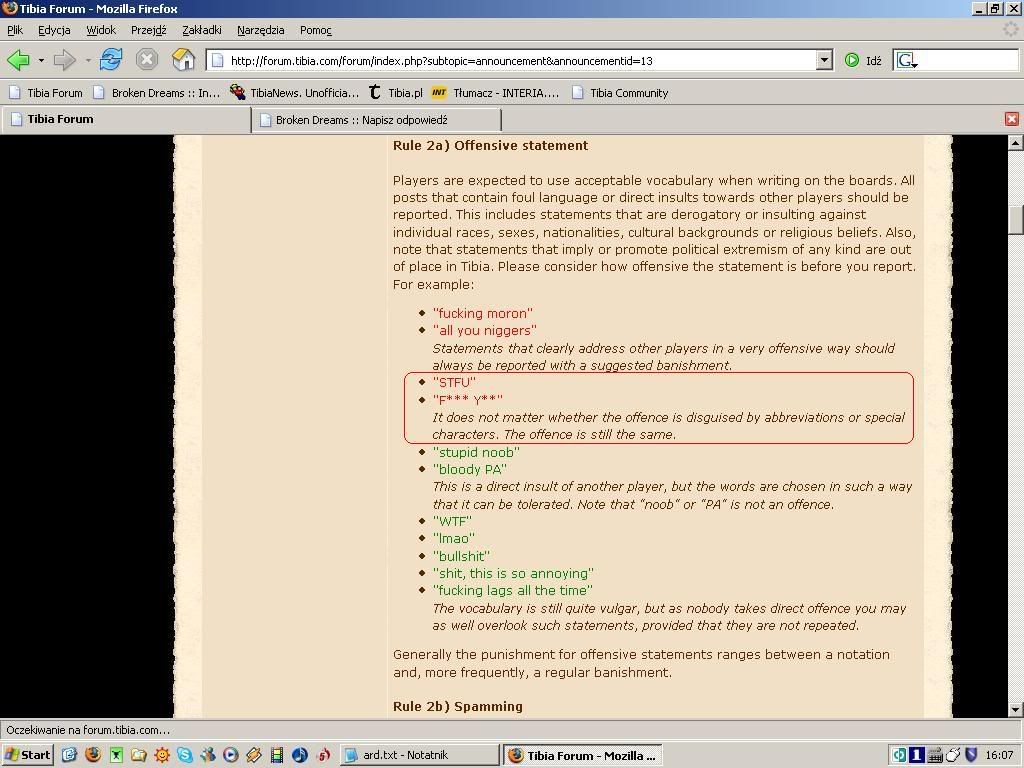1024x768 pixels.
Task: Open the green X quick launch icon
Action: (116, 755)
